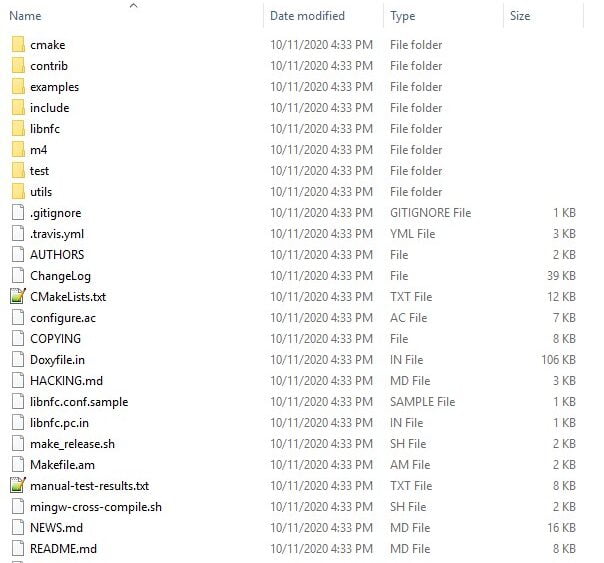
Task: Select the 'manual-test-results.txt' file name
Action: pyautogui.click(x=90, y=486)
